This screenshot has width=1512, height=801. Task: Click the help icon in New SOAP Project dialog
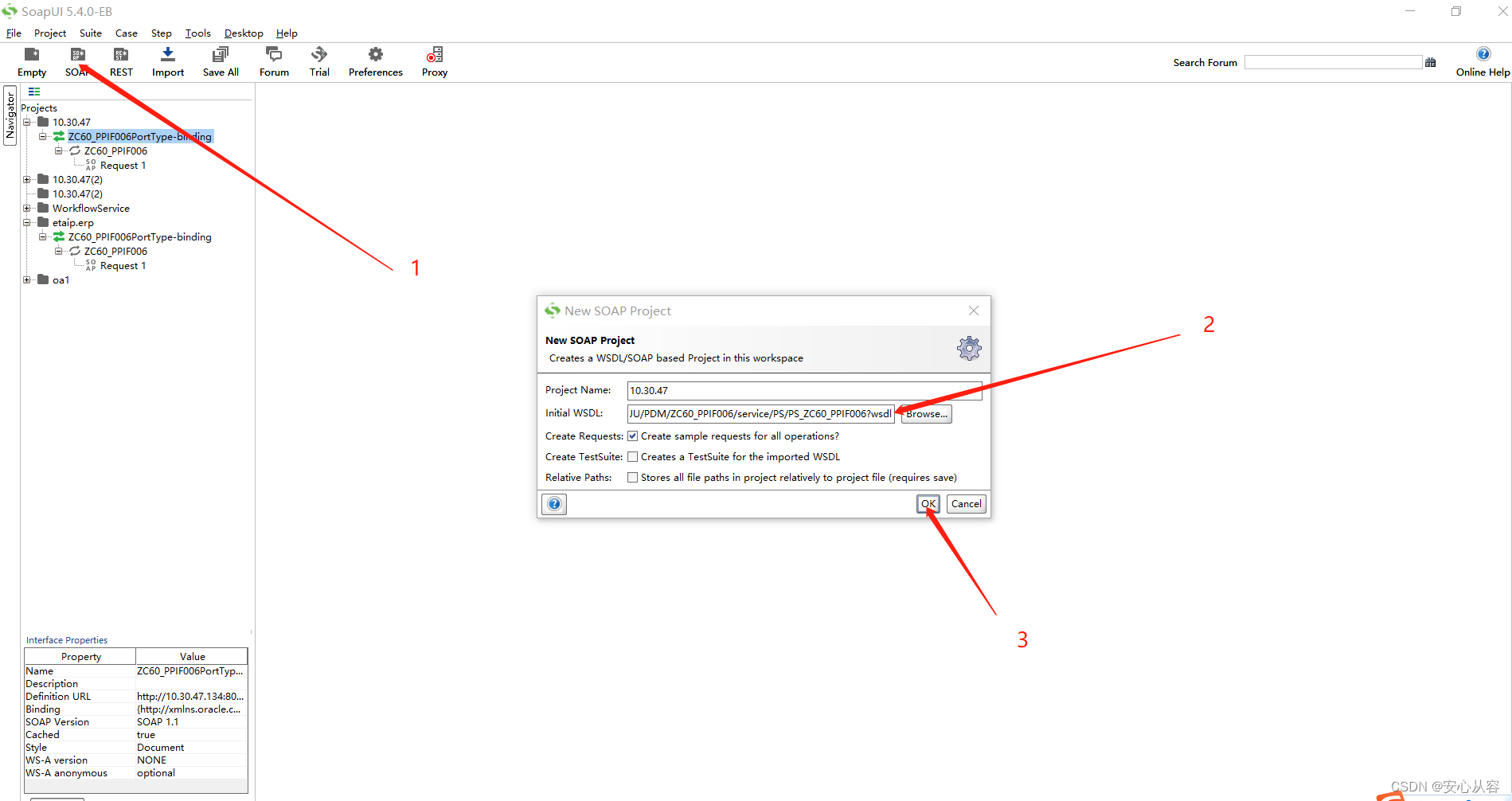[554, 504]
